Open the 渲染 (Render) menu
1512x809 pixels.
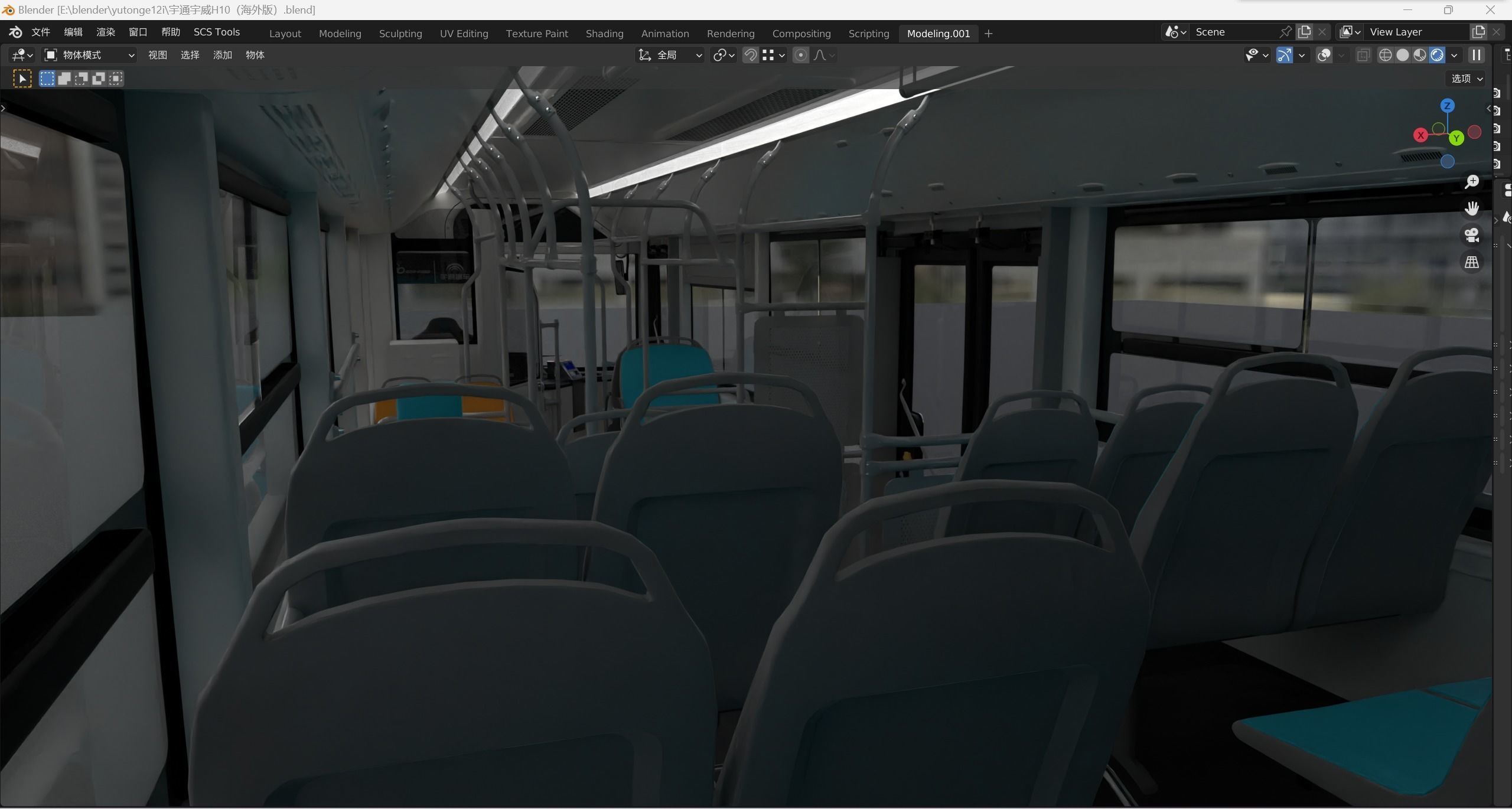(106, 32)
